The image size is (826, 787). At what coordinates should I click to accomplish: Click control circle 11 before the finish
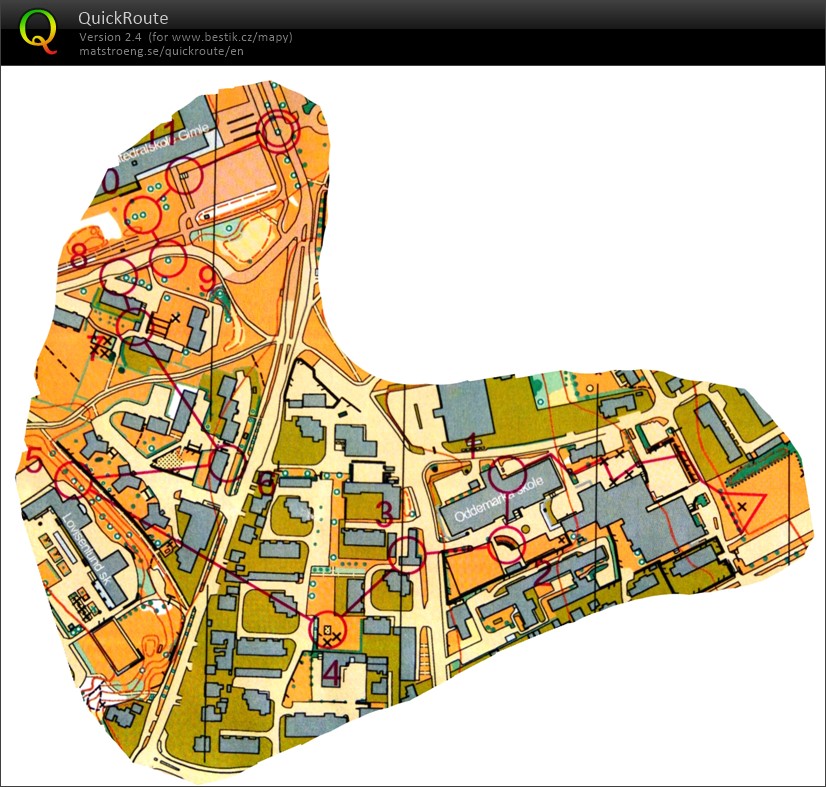pos(184,175)
